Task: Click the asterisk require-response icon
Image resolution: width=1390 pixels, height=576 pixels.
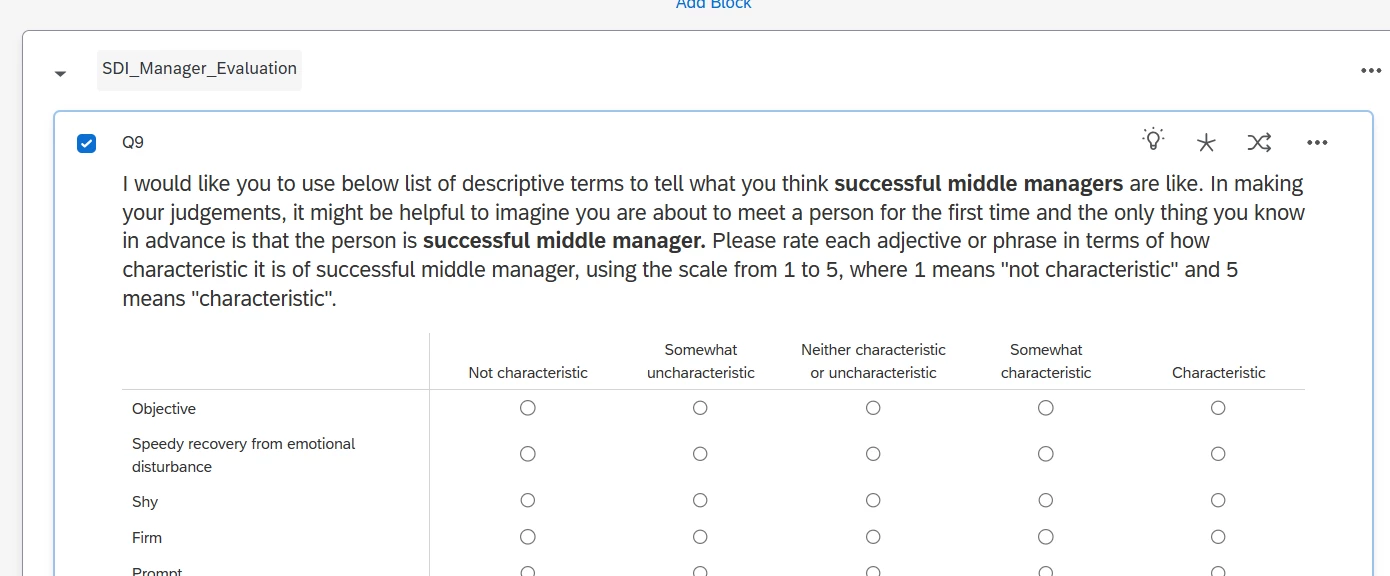Action: pos(1206,143)
